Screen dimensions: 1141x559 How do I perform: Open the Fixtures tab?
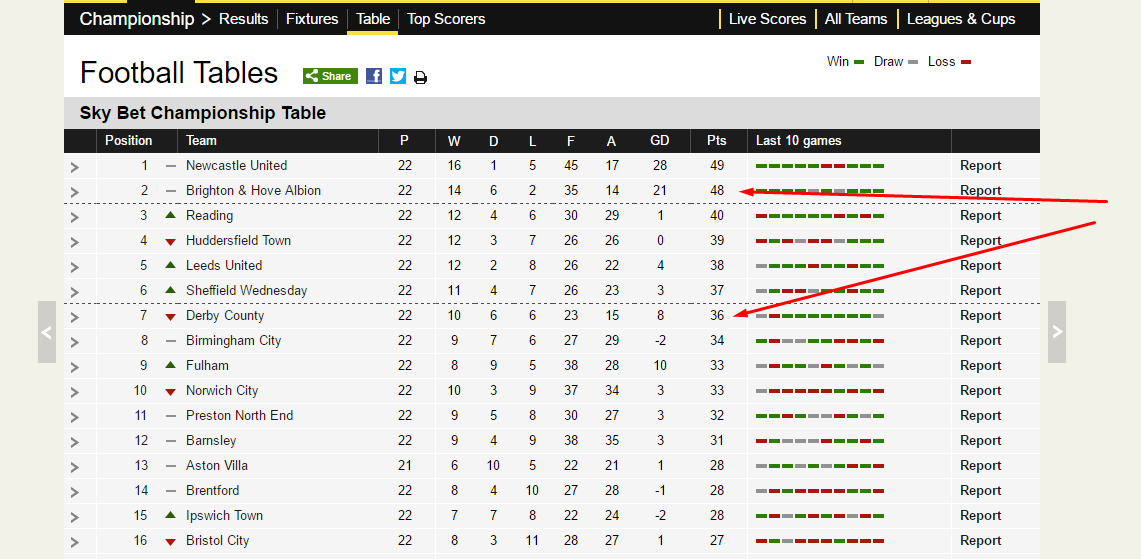312,19
